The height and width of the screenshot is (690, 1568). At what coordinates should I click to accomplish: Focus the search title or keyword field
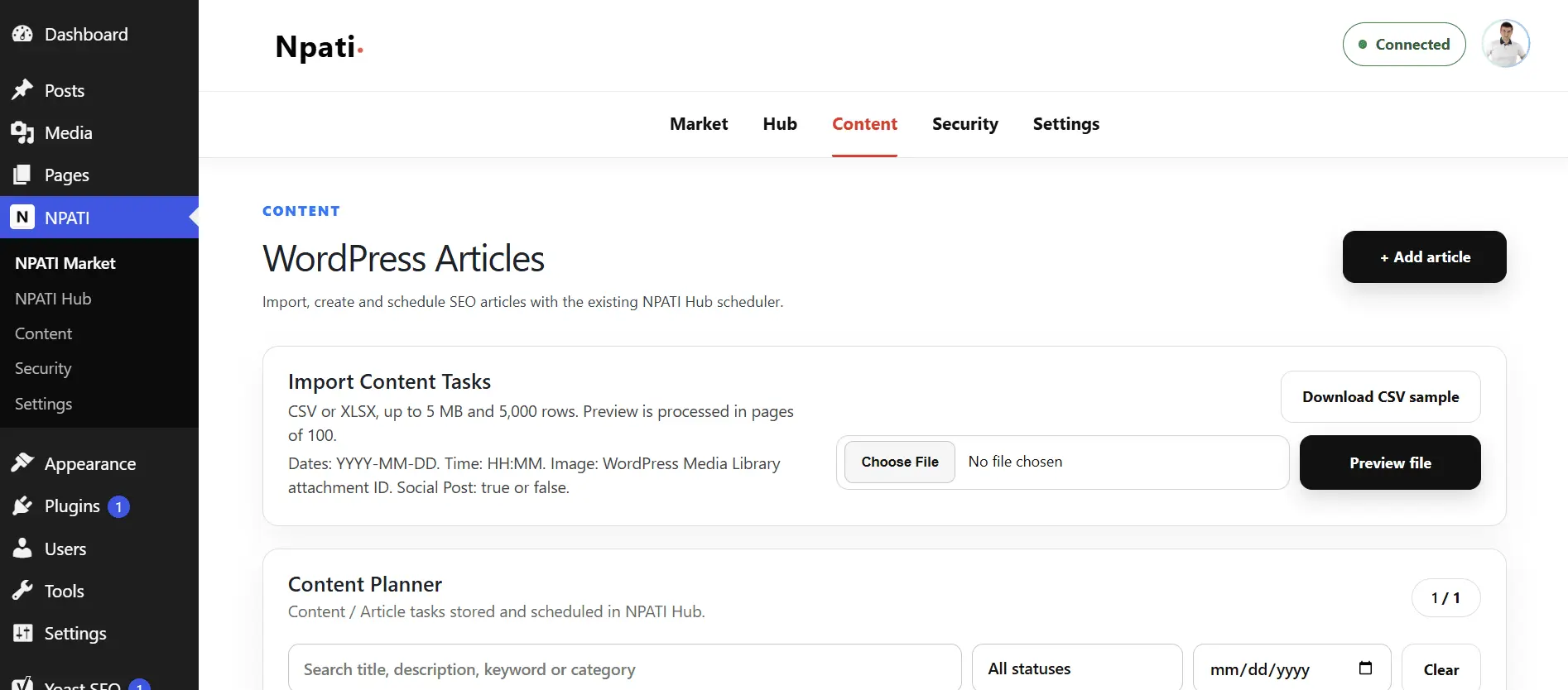click(625, 668)
